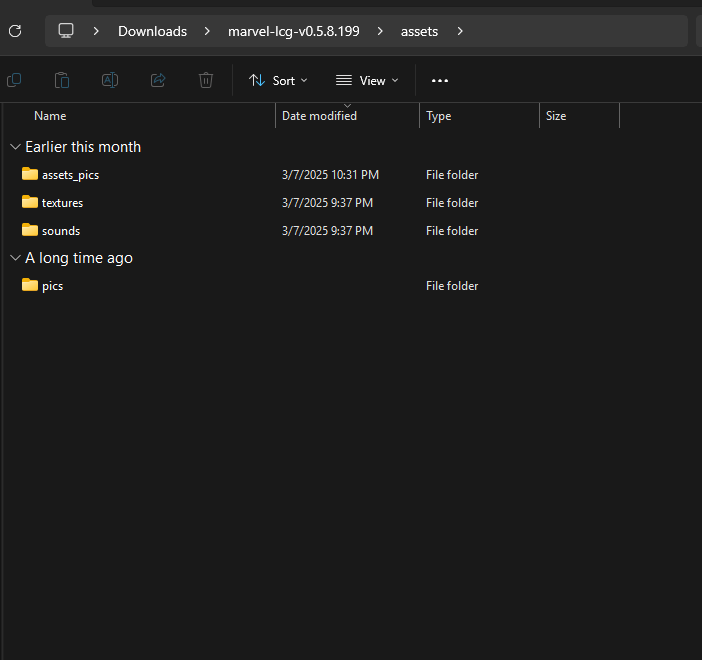Click the Refresh icon
Viewport: 702px width, 660px height.
(14, 31)
